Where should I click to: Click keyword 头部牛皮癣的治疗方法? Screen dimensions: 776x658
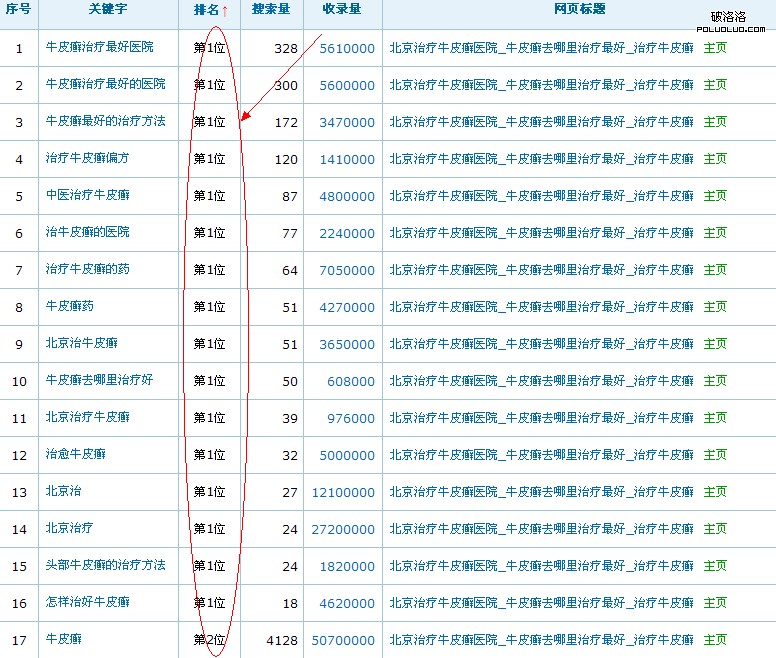(x=106, y=566)
